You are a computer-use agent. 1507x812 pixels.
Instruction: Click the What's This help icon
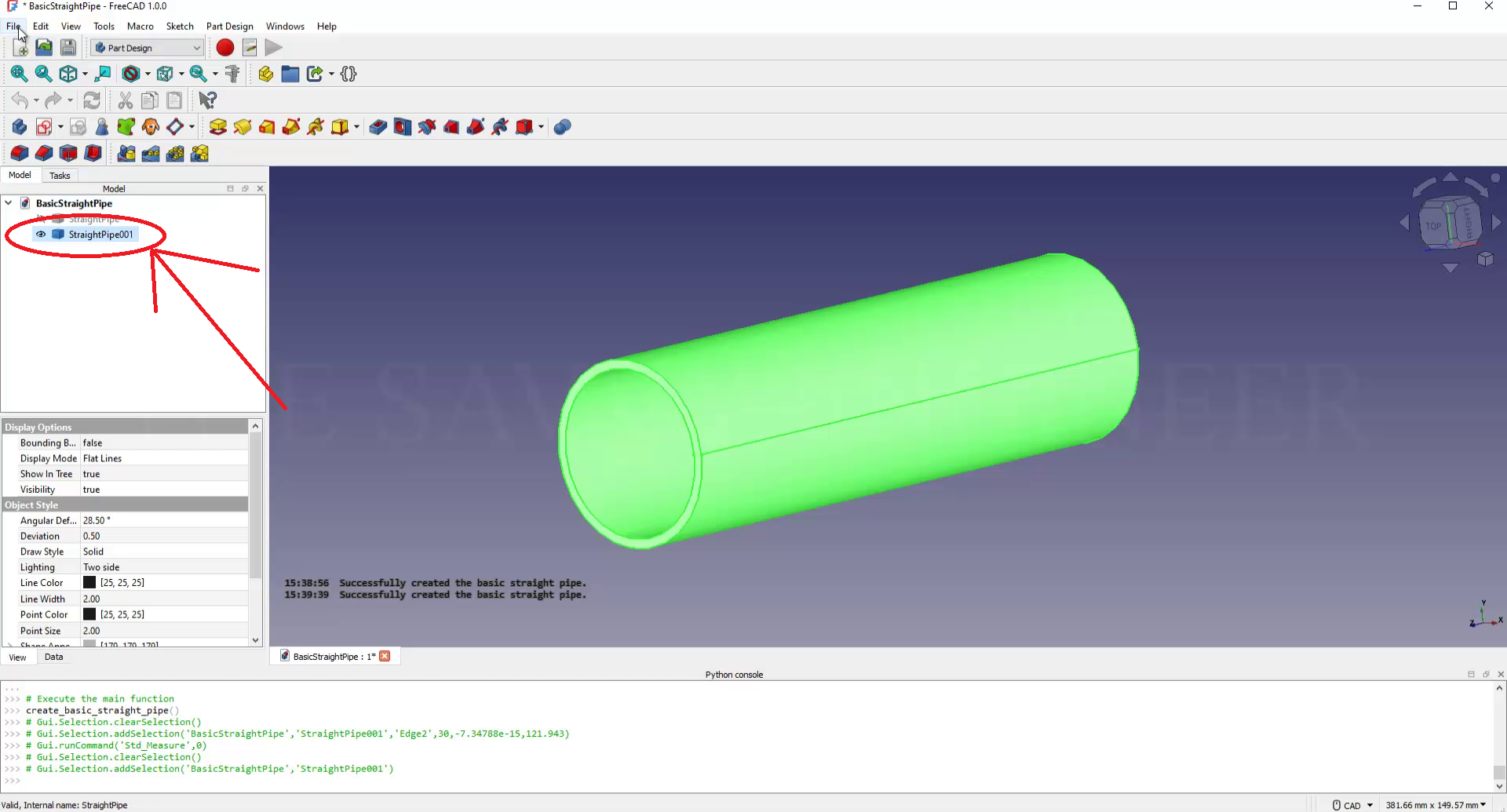pyautogui.click(x=207, y=100)
